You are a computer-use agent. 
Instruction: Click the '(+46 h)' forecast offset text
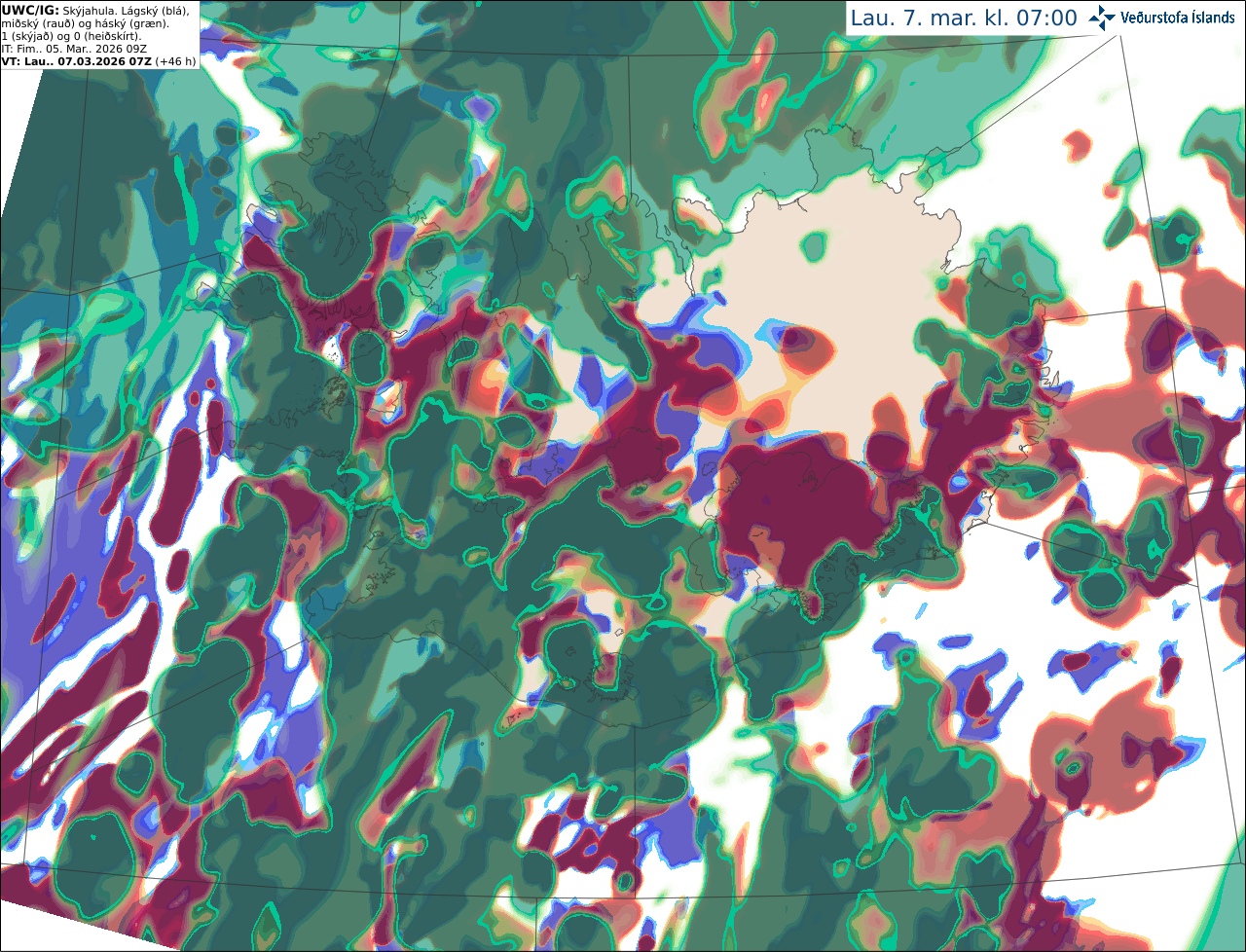[x=175, y=61]
